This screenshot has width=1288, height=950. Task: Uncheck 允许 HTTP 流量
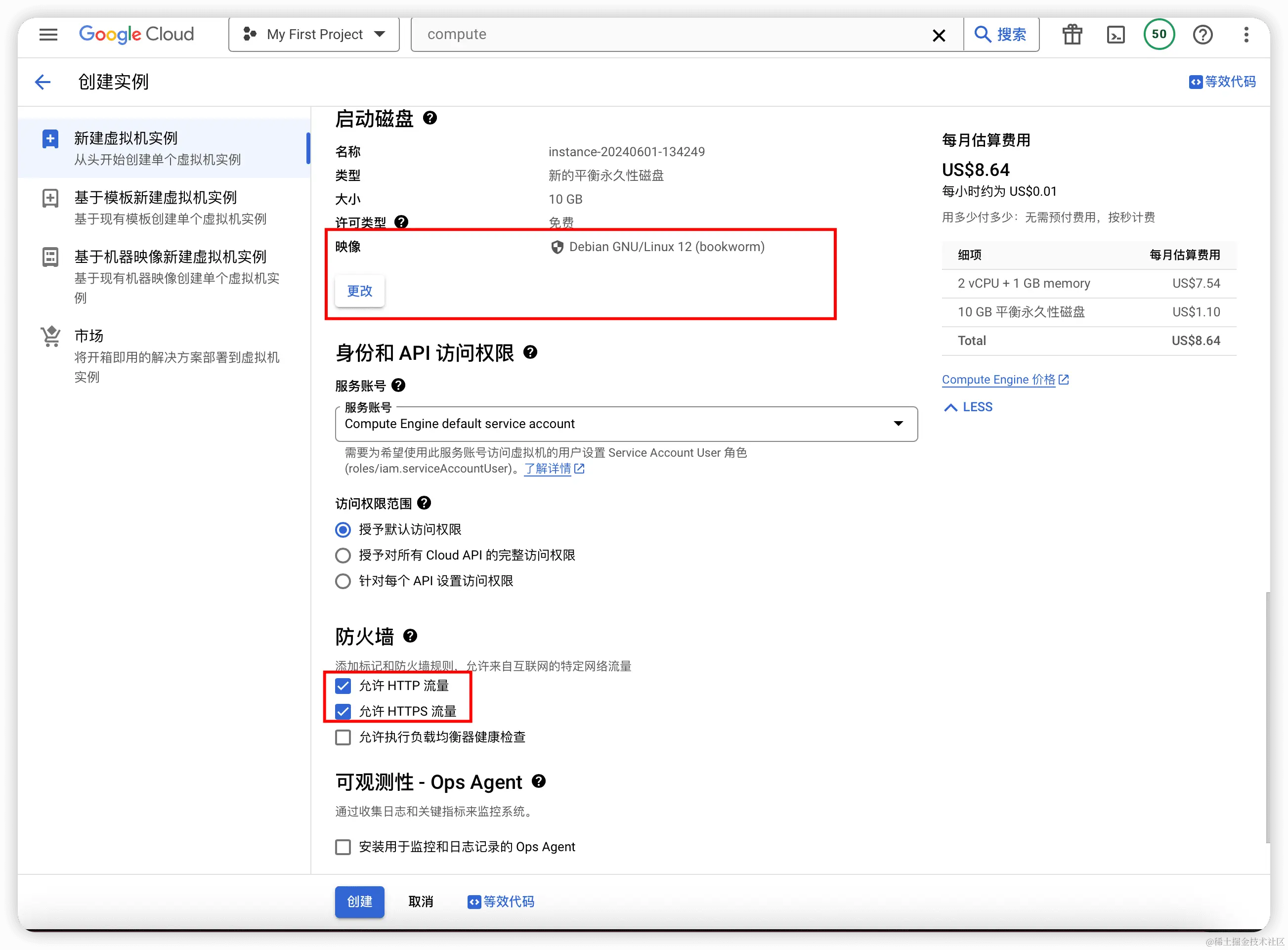(x=343, y=686)
